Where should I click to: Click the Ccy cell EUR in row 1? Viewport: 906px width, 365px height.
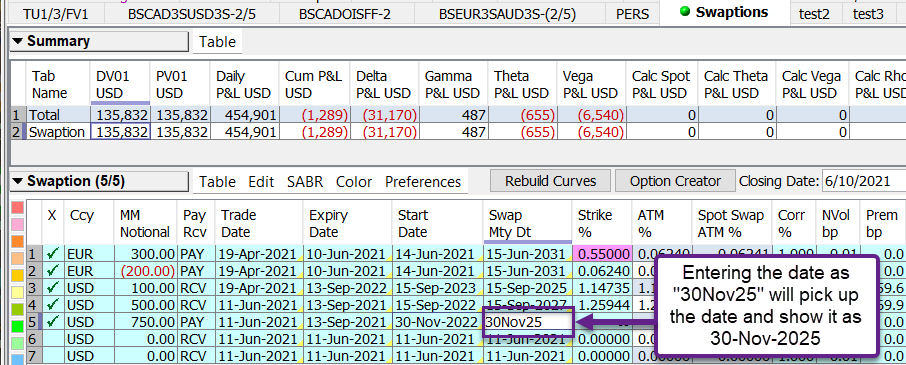(x=89, y=253)
